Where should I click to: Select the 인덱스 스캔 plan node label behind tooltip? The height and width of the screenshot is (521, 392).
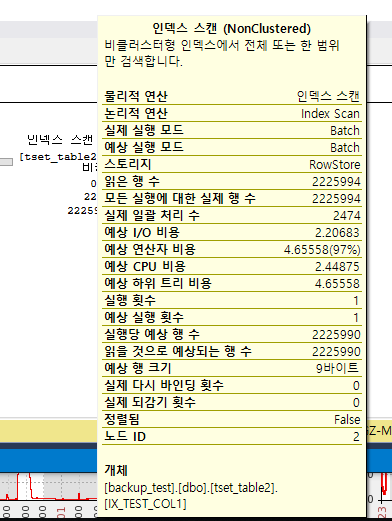tap(60, 140)
